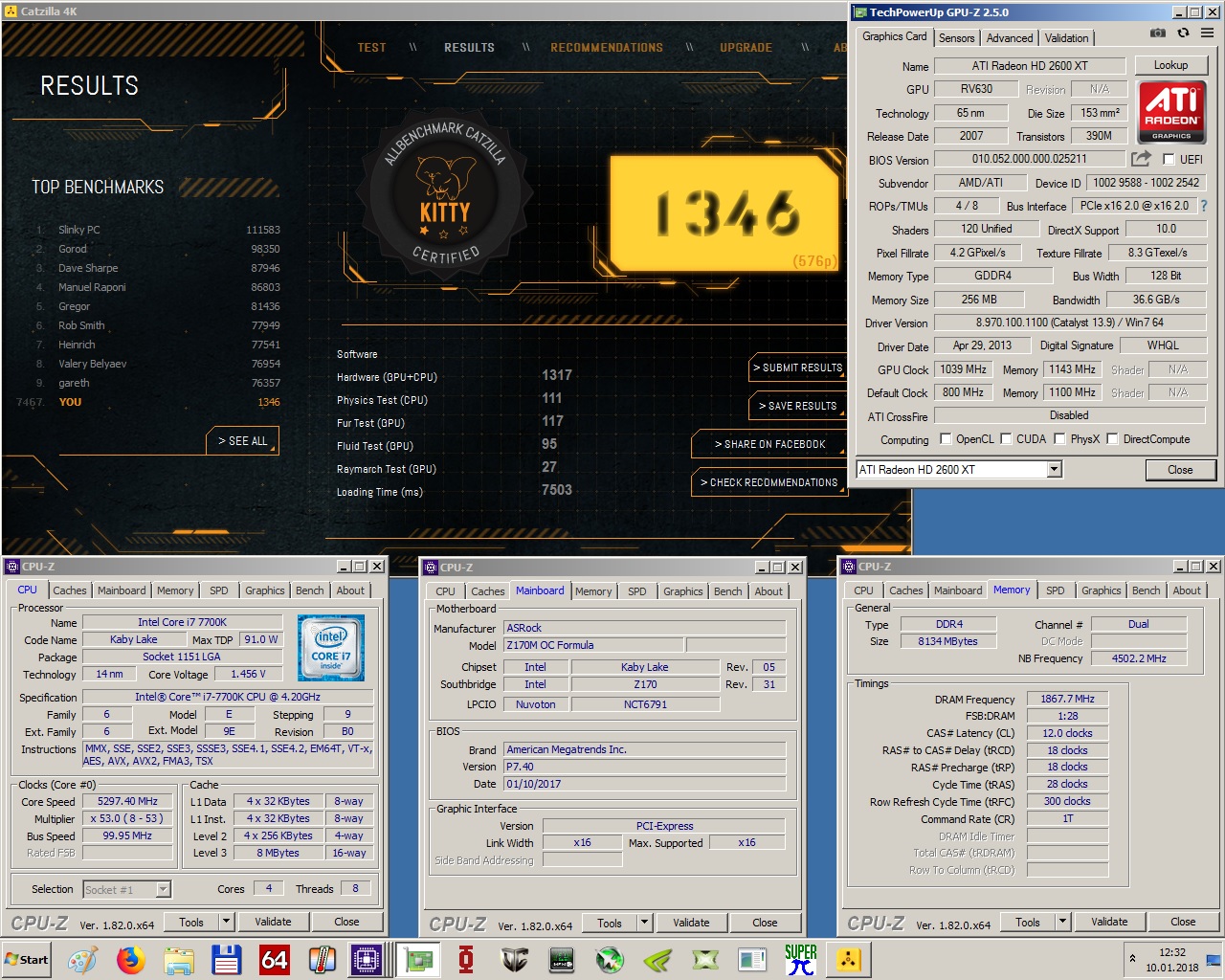Click the BIOS export share icon
Viewport: 1225px width, 980px height.
coord(1141,159)
